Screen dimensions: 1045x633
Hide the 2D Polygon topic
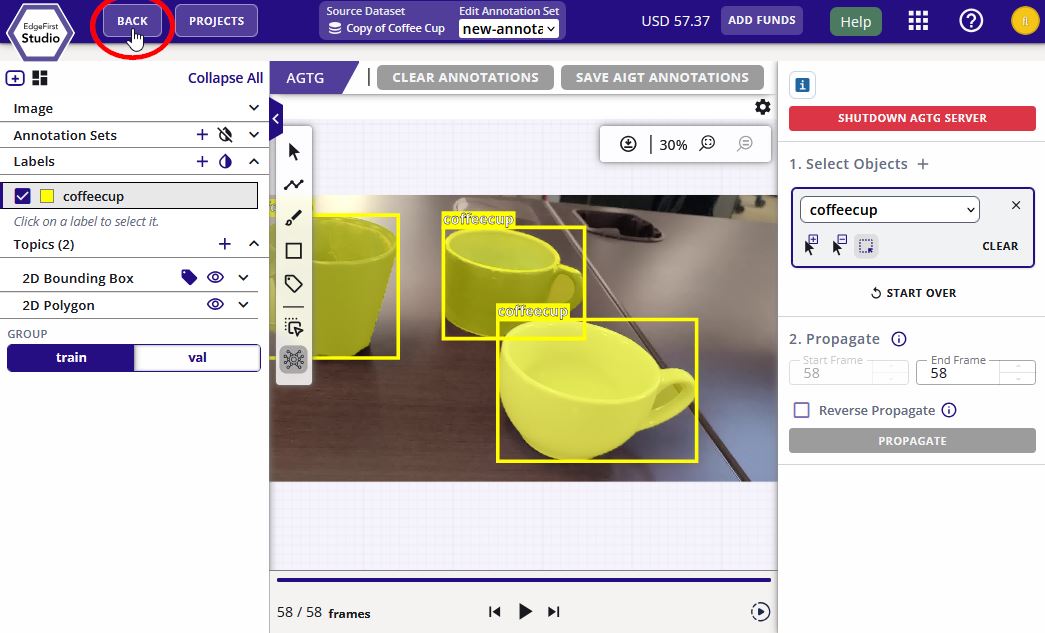[215, 305]
